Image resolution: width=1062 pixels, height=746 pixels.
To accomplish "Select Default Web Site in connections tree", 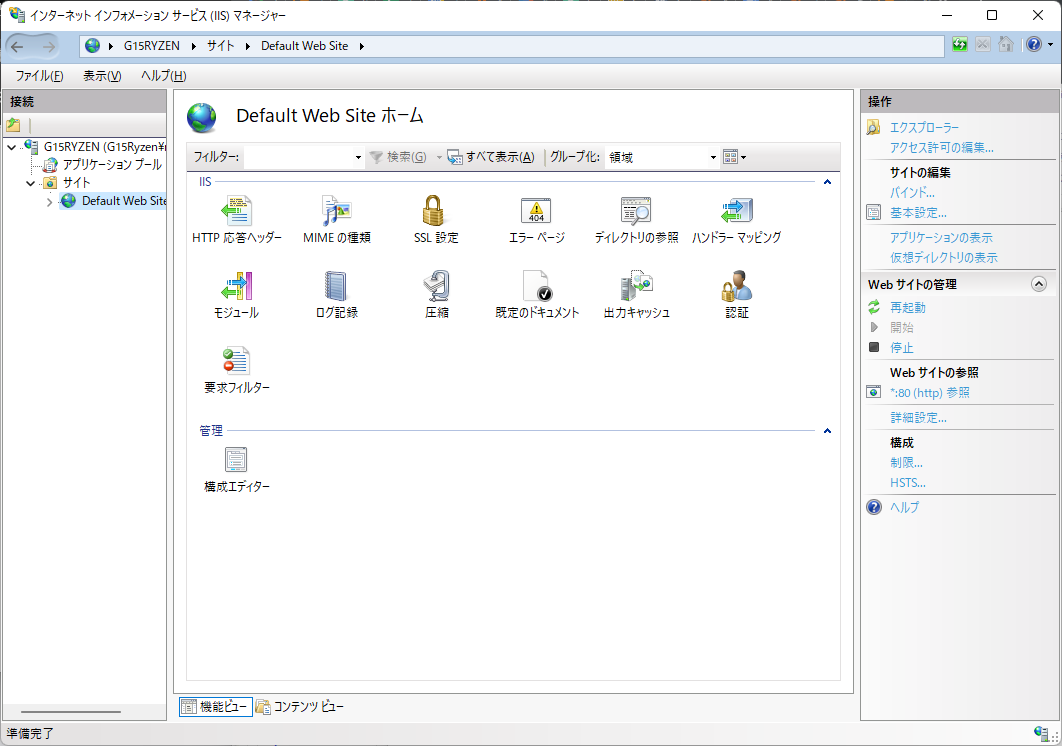I will (x=123, y=201).
